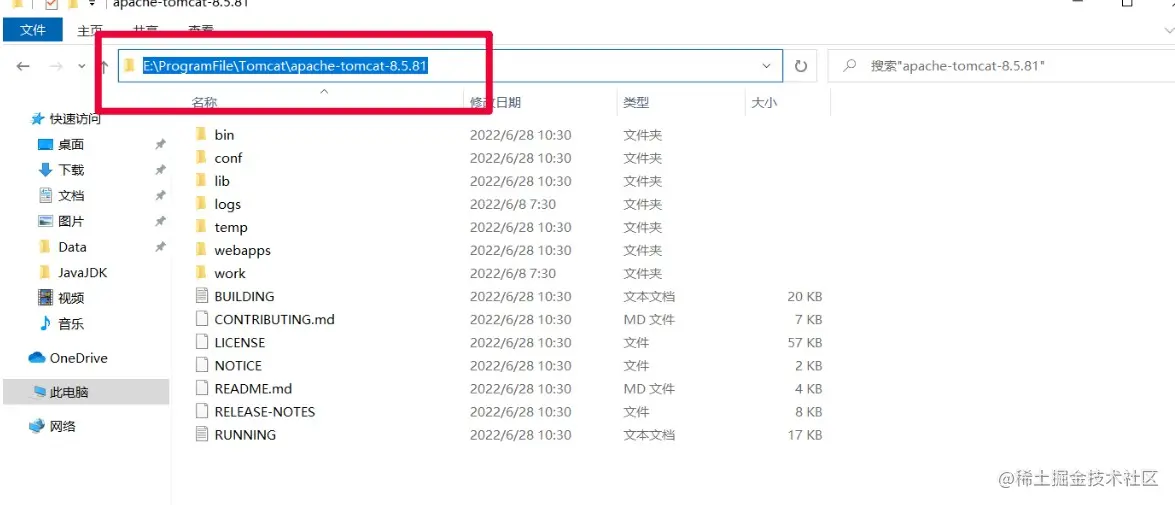Screen dimensions: 1175x505
Task: Select the lib folder icon
Action: click(201, 181)
